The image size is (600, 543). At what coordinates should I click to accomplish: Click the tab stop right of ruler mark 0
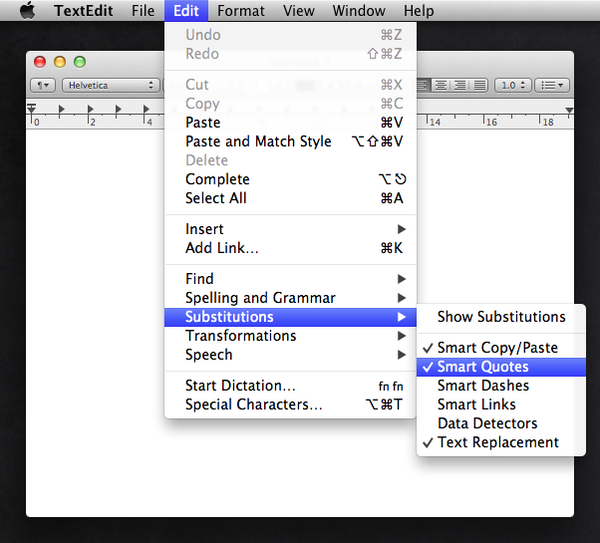pos(61,109)
